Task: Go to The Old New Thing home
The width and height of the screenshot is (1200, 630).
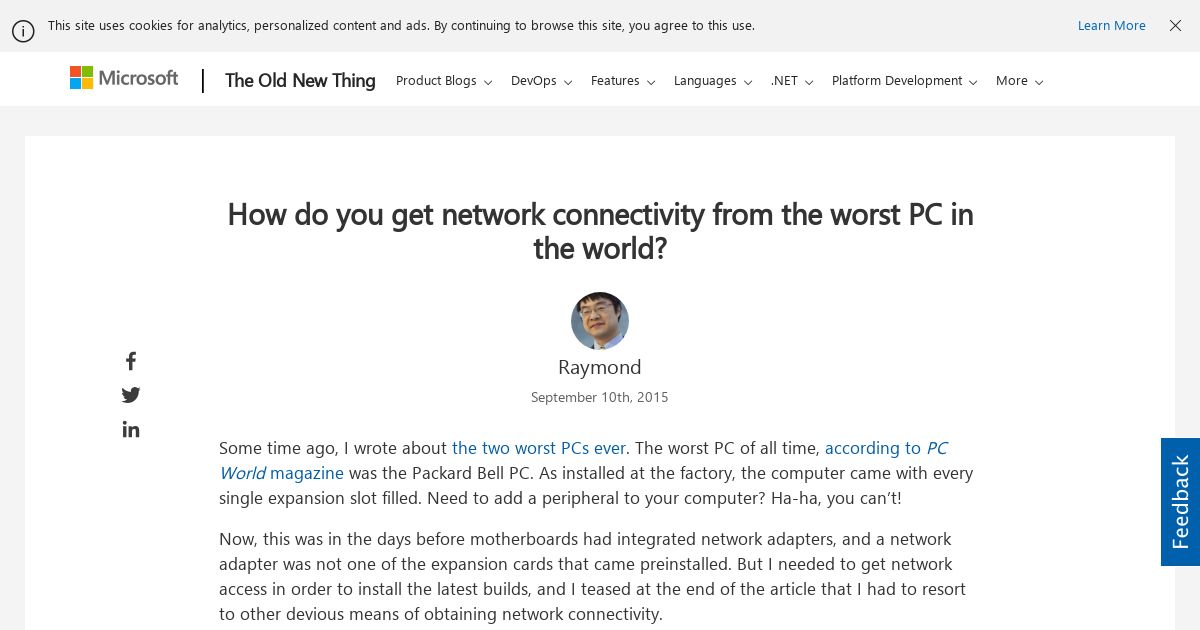Action: [300, 81]
